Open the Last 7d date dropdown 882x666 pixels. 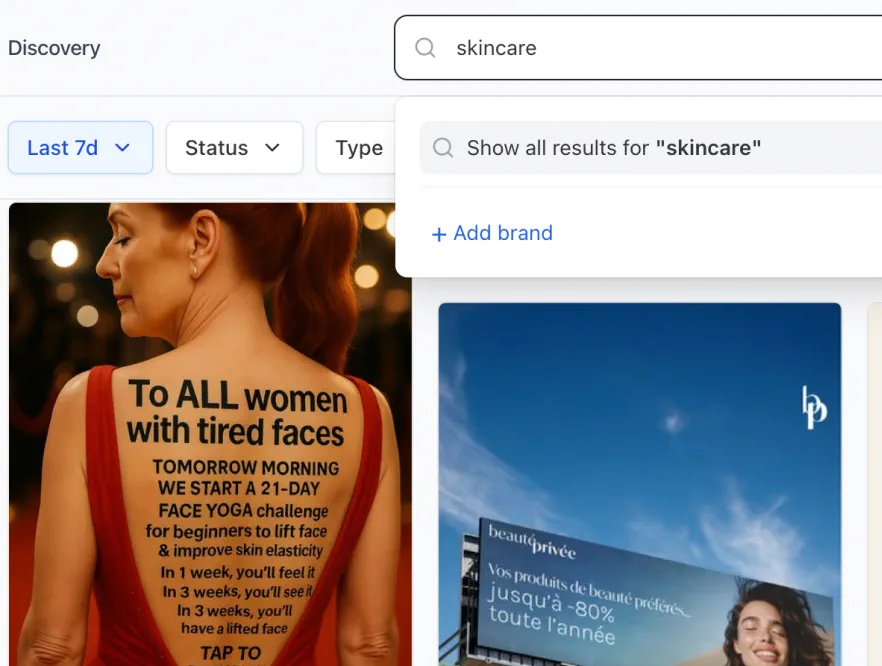[x=80, y=148]
